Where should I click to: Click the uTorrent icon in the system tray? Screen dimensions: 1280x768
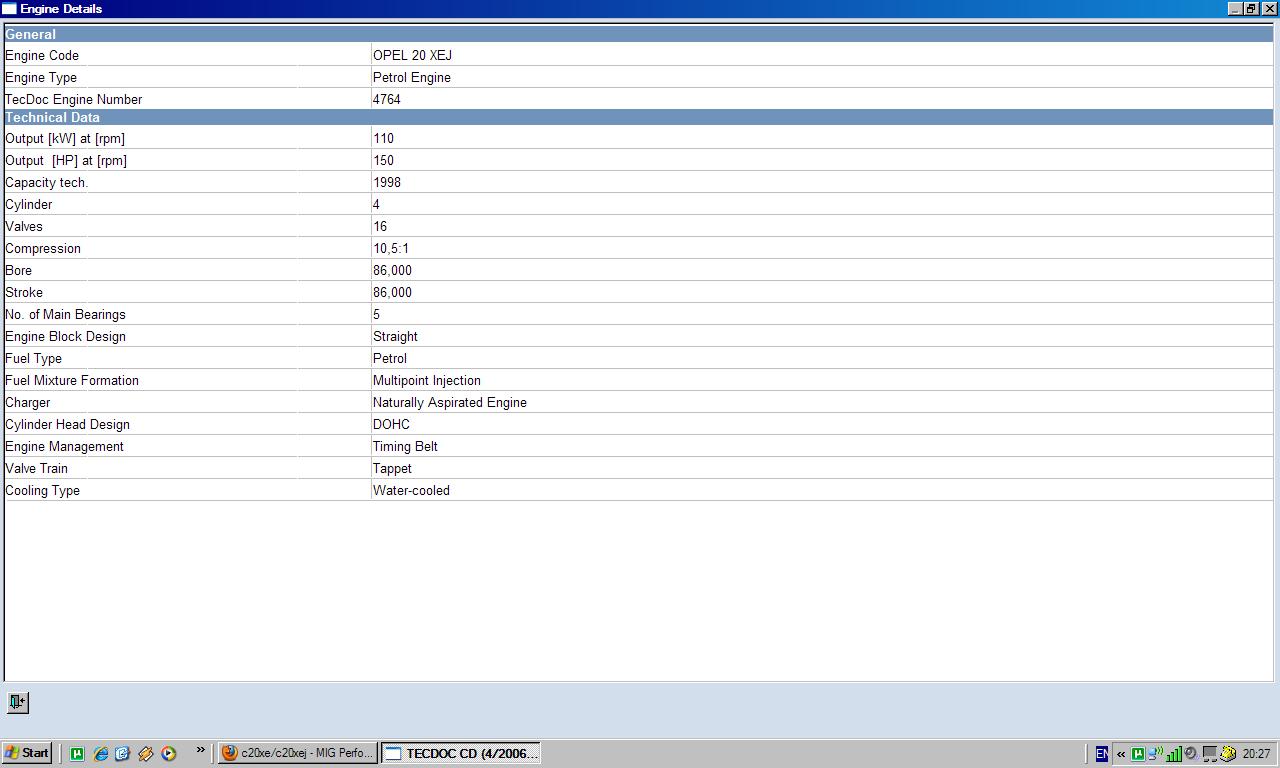[1137, 754]
